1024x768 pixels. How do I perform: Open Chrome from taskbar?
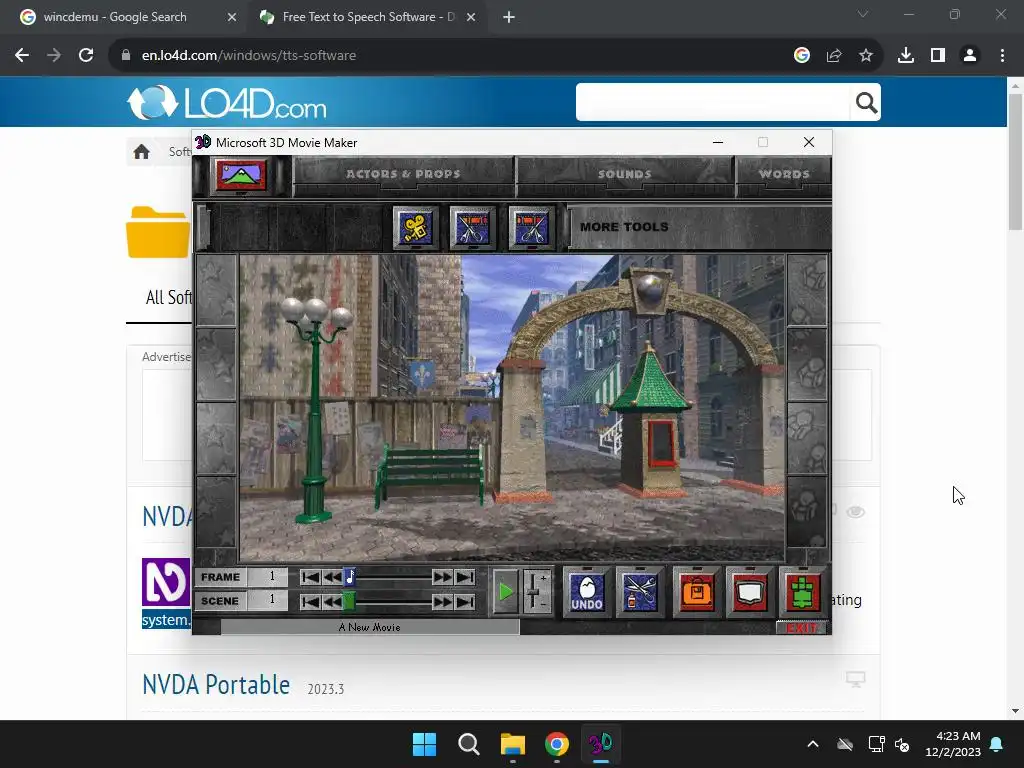click(x=556, y=744)
